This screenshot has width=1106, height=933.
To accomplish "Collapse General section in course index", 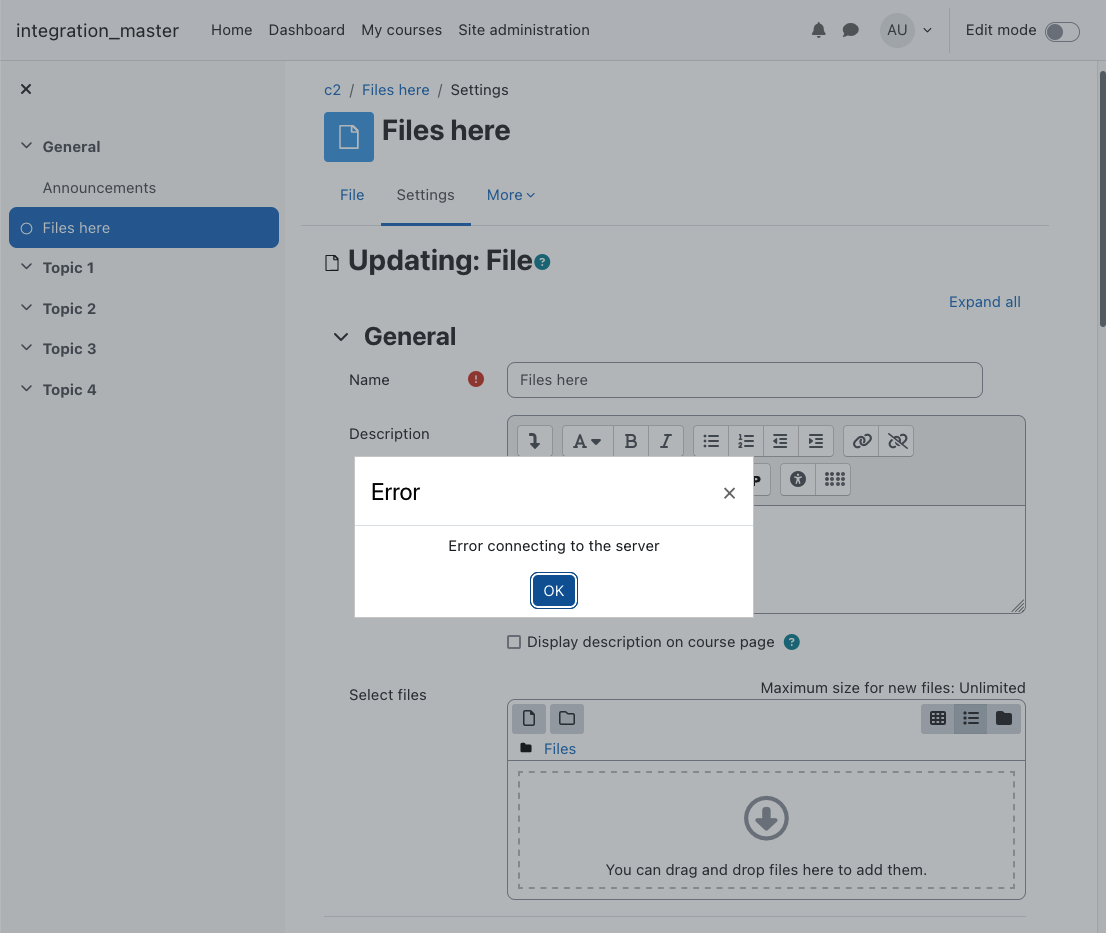I will (27, 146).
